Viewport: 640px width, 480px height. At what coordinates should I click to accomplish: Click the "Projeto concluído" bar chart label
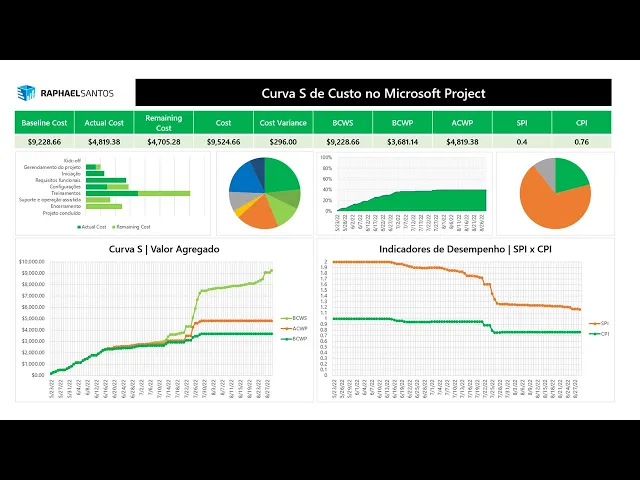62,213
